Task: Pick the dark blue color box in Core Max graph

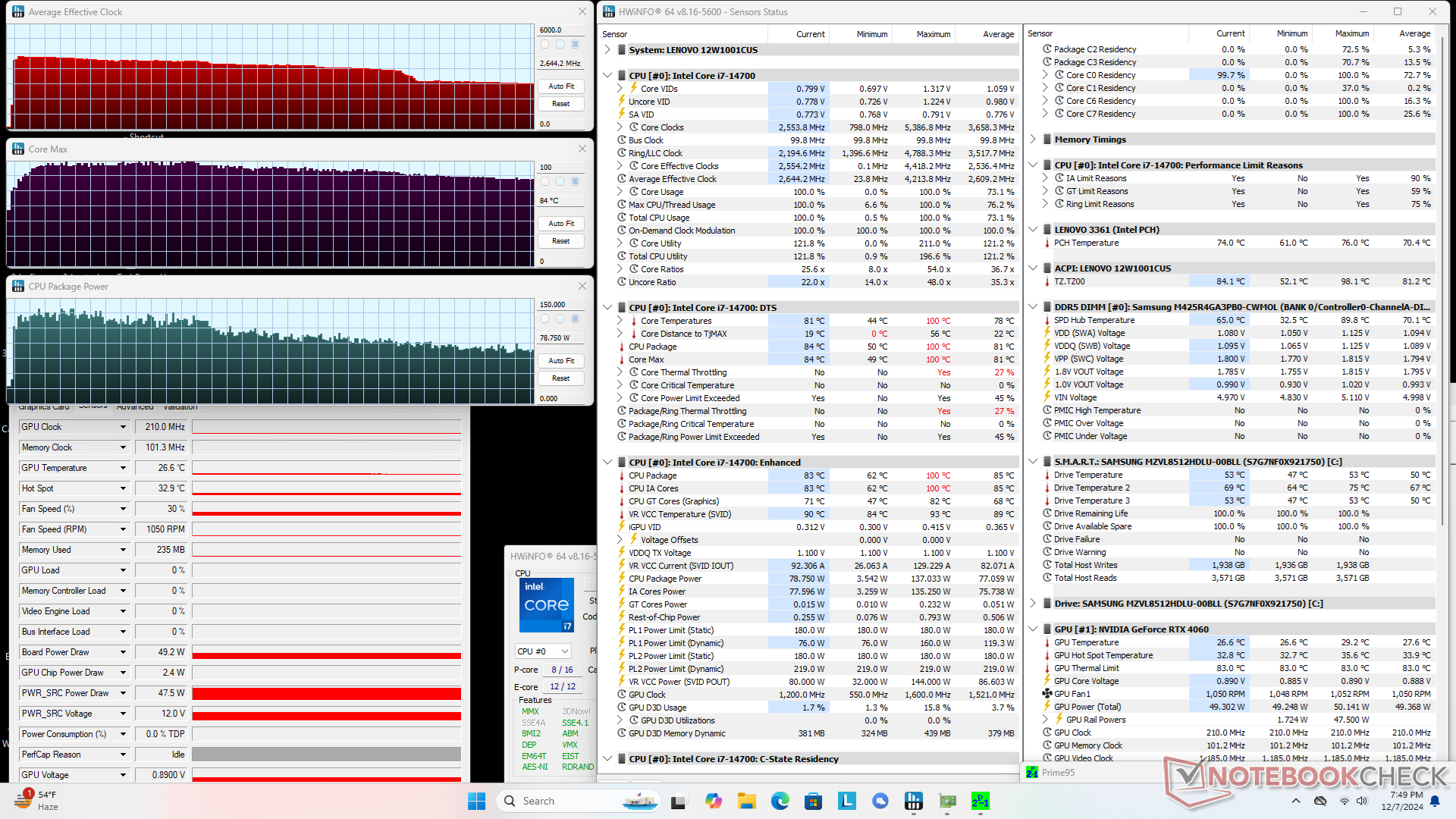Action: click(575, 182)
